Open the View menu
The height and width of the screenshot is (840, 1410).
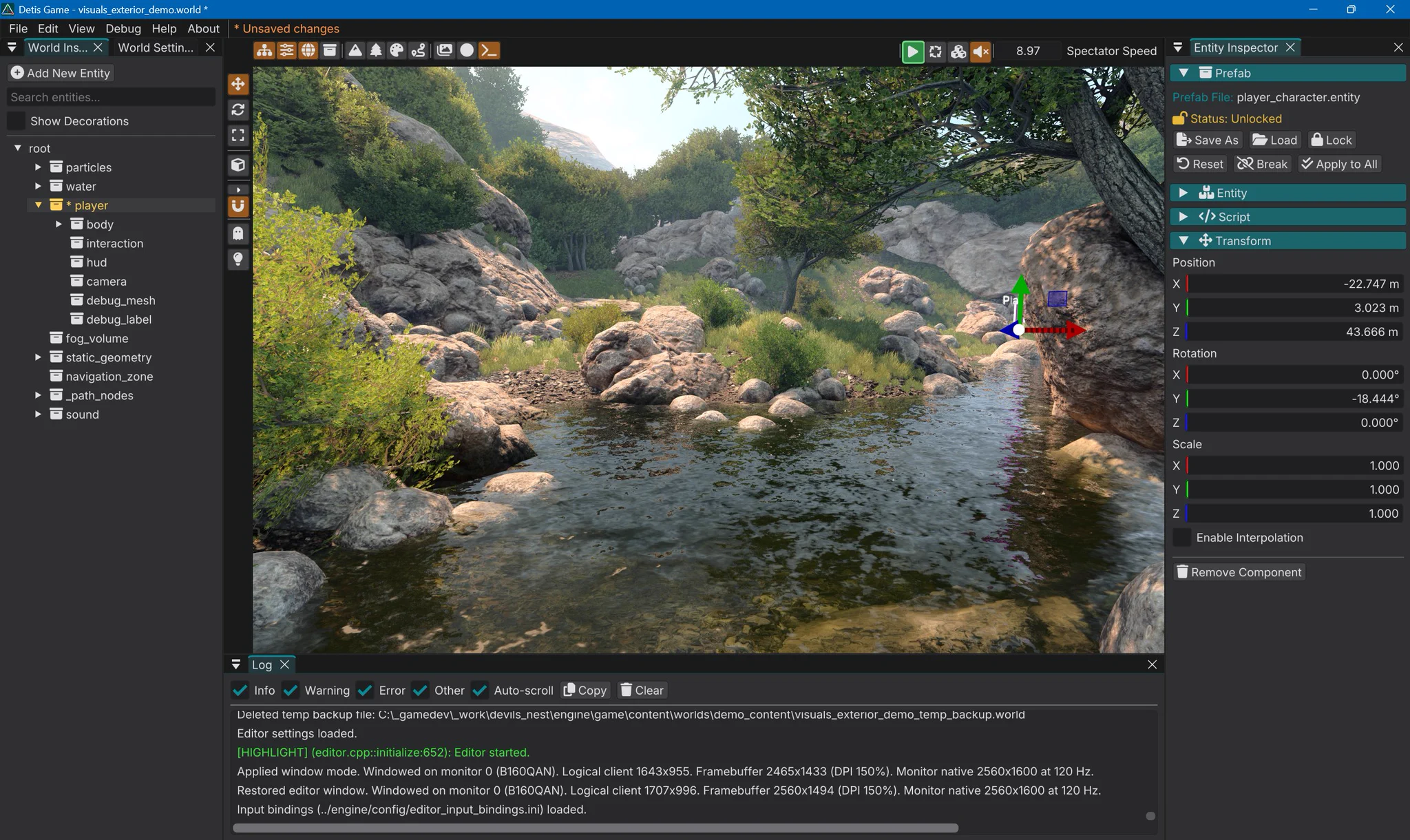(x=81, y=28)
